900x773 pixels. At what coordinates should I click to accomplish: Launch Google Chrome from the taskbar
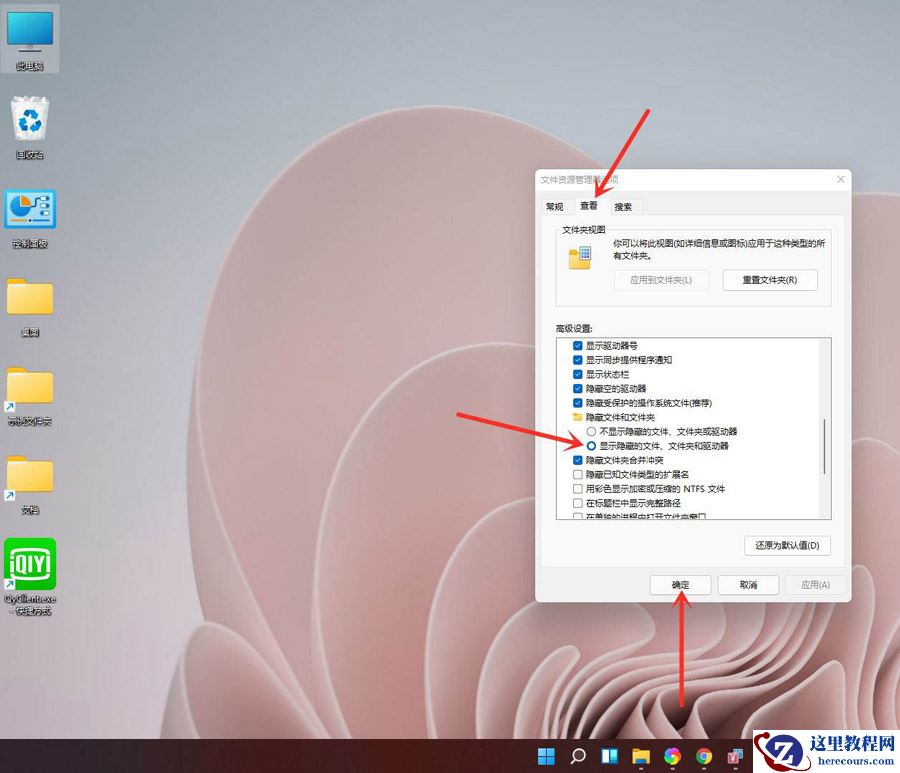point(703,756)
